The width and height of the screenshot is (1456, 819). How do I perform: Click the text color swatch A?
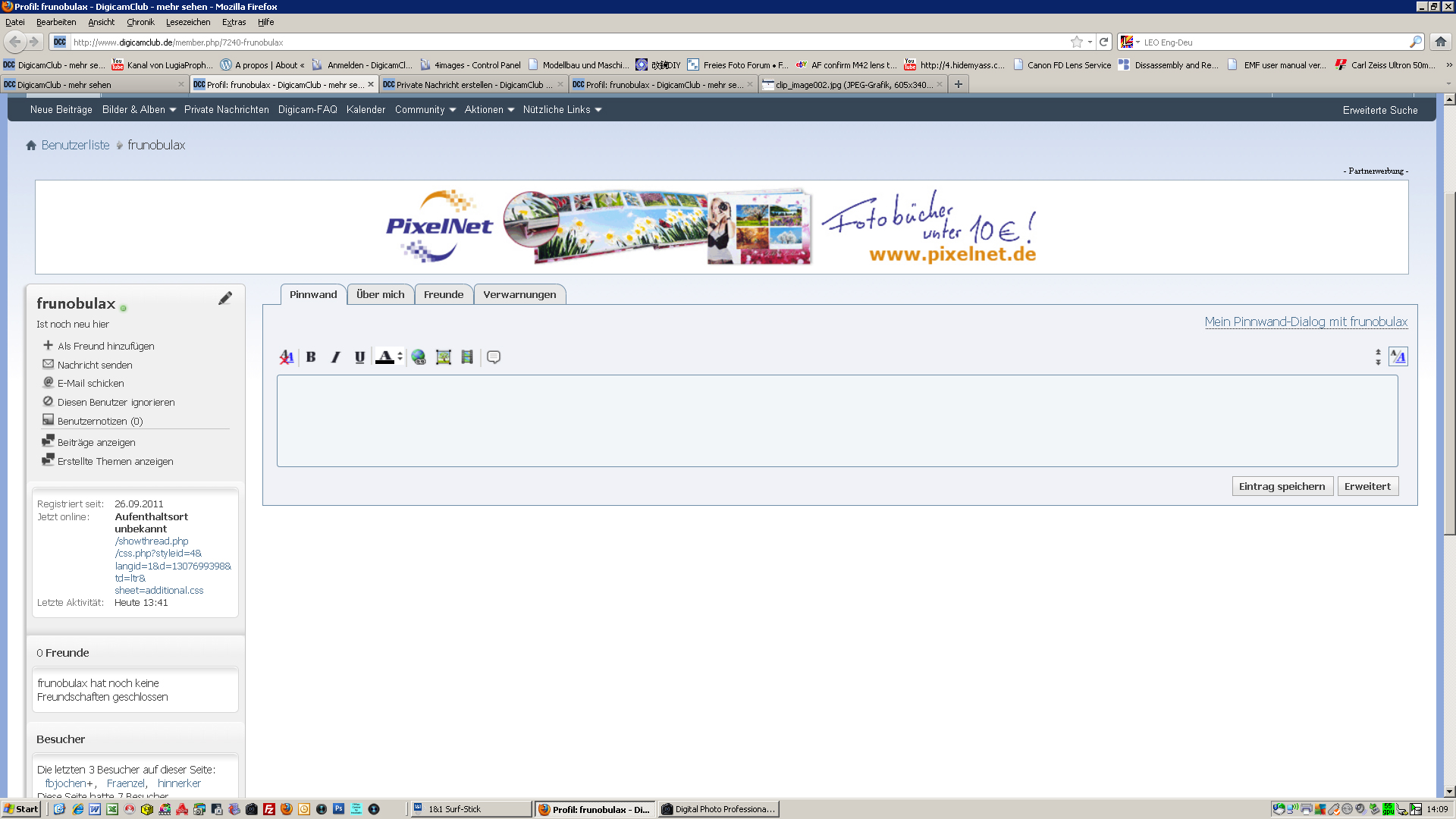[x=384, y=357]
